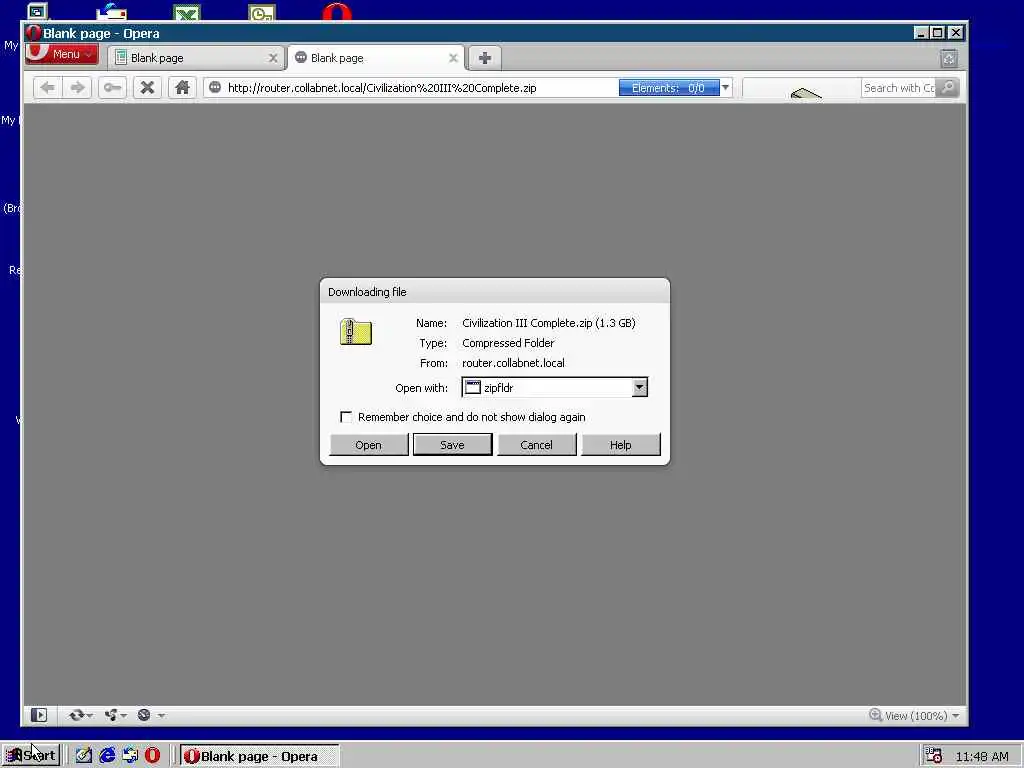
Task: Cancel the file download dialog
Action: pos(537,445)
